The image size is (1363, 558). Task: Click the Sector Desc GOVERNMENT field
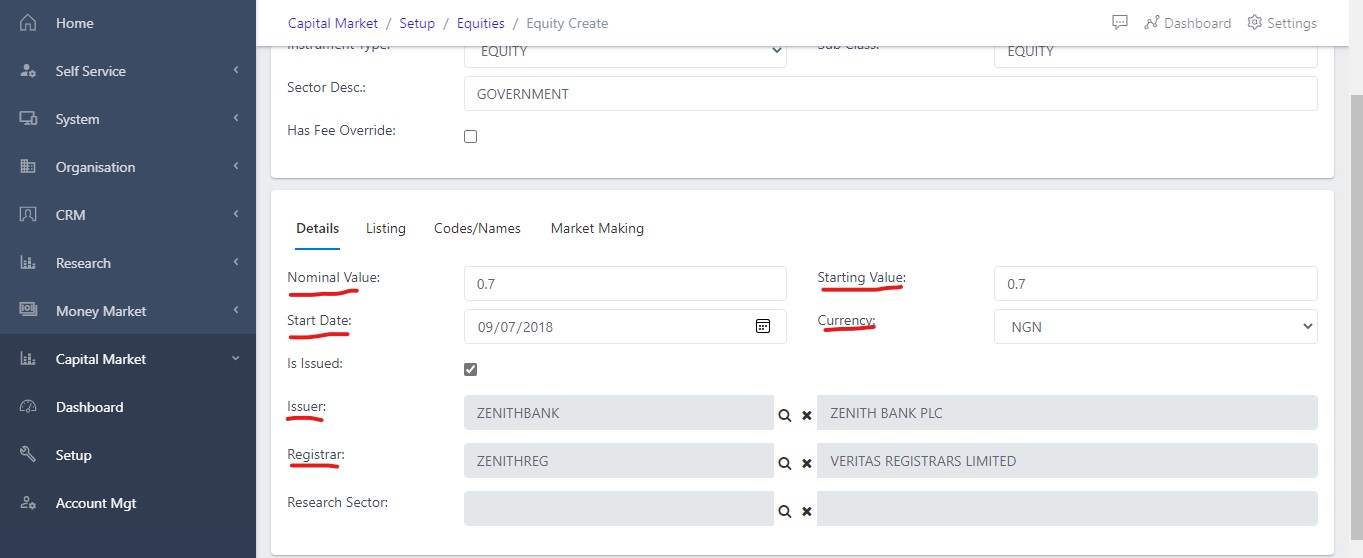pyautogui.click(x=891, y=94)
